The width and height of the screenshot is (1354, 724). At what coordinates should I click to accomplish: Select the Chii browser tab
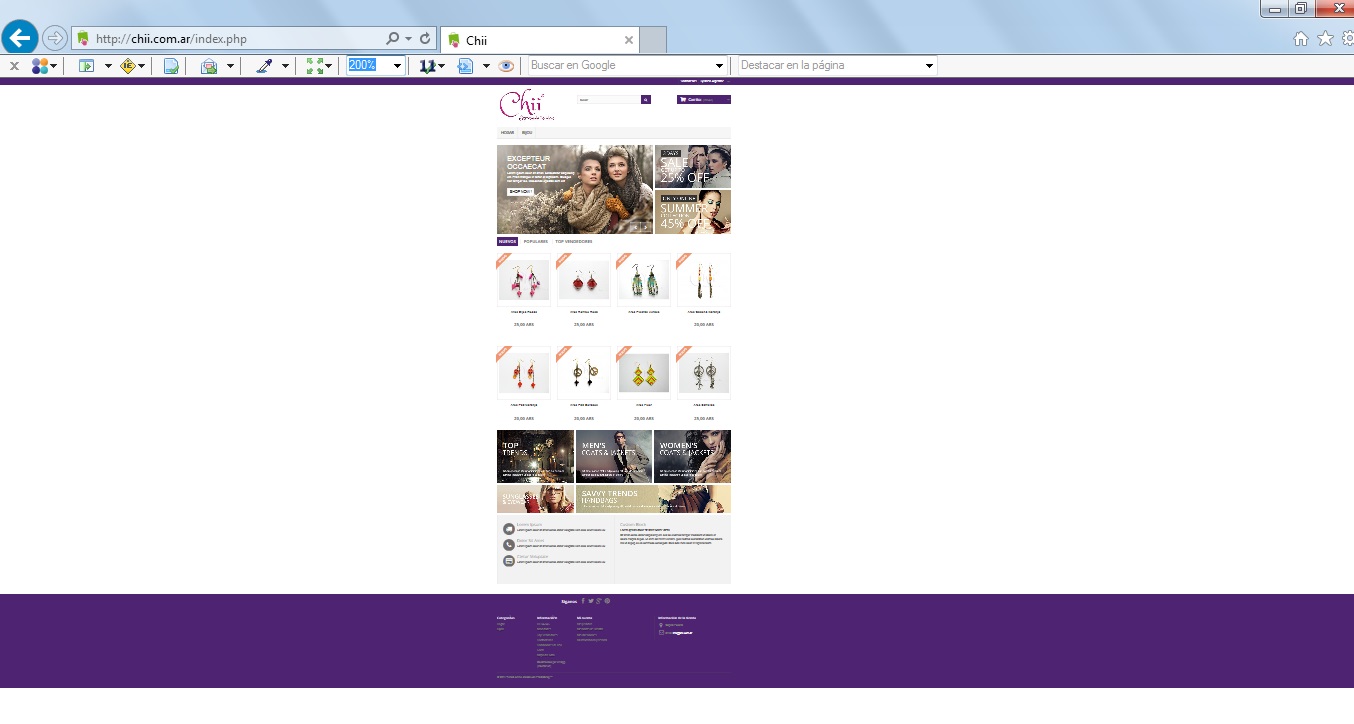[539, 40]
